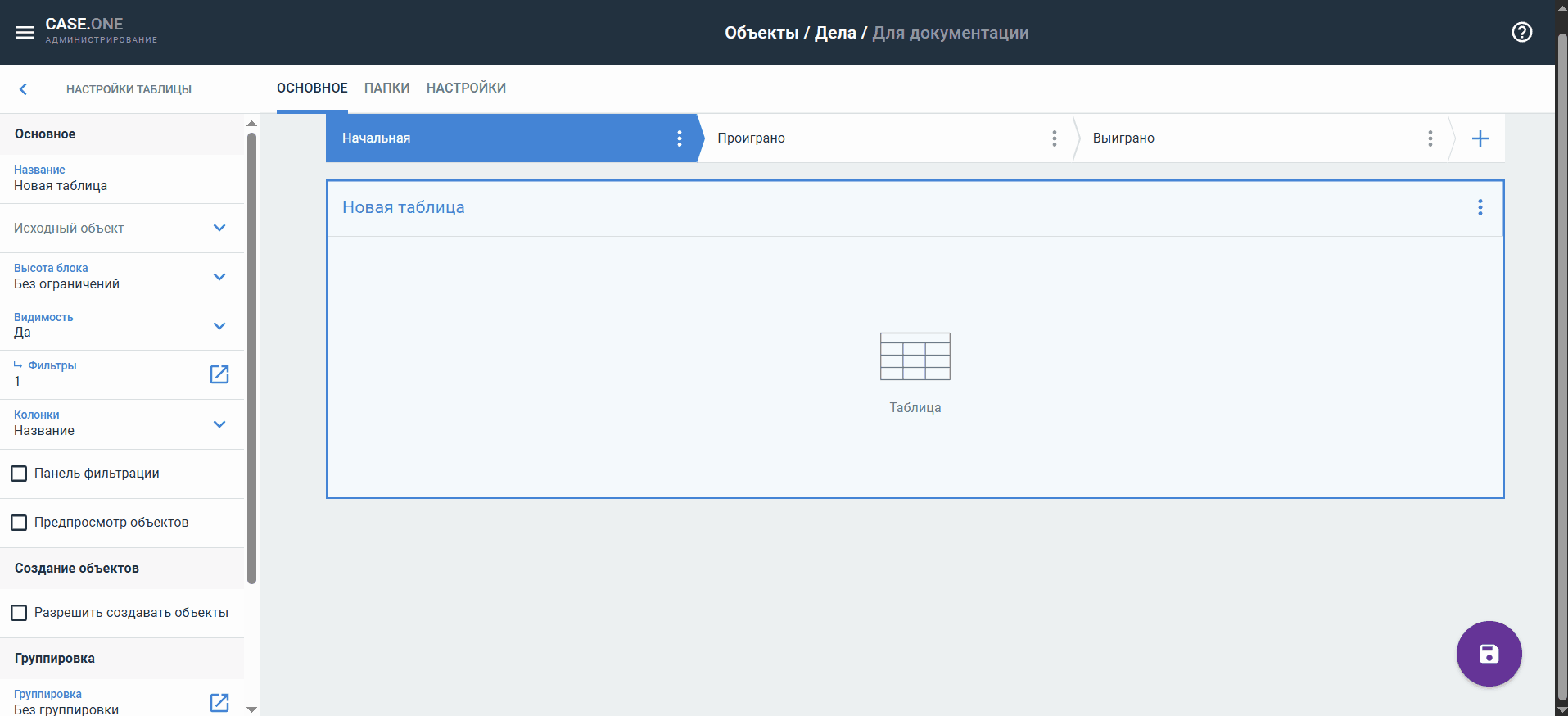
Task: Switch to the ПАПКИ tab
Action: [386, 88]
